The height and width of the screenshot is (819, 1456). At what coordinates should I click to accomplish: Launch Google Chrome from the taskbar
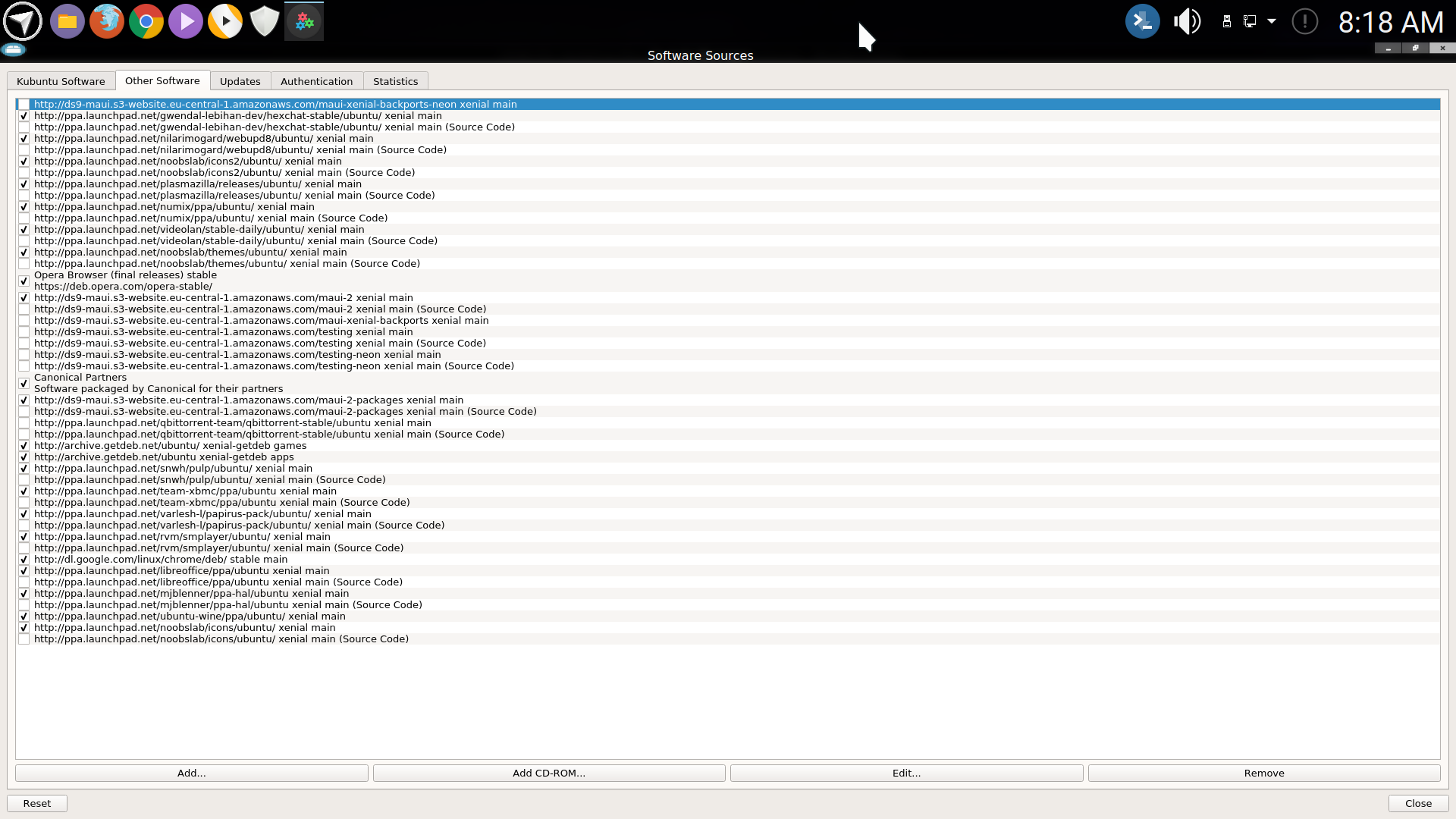(146, 21)
